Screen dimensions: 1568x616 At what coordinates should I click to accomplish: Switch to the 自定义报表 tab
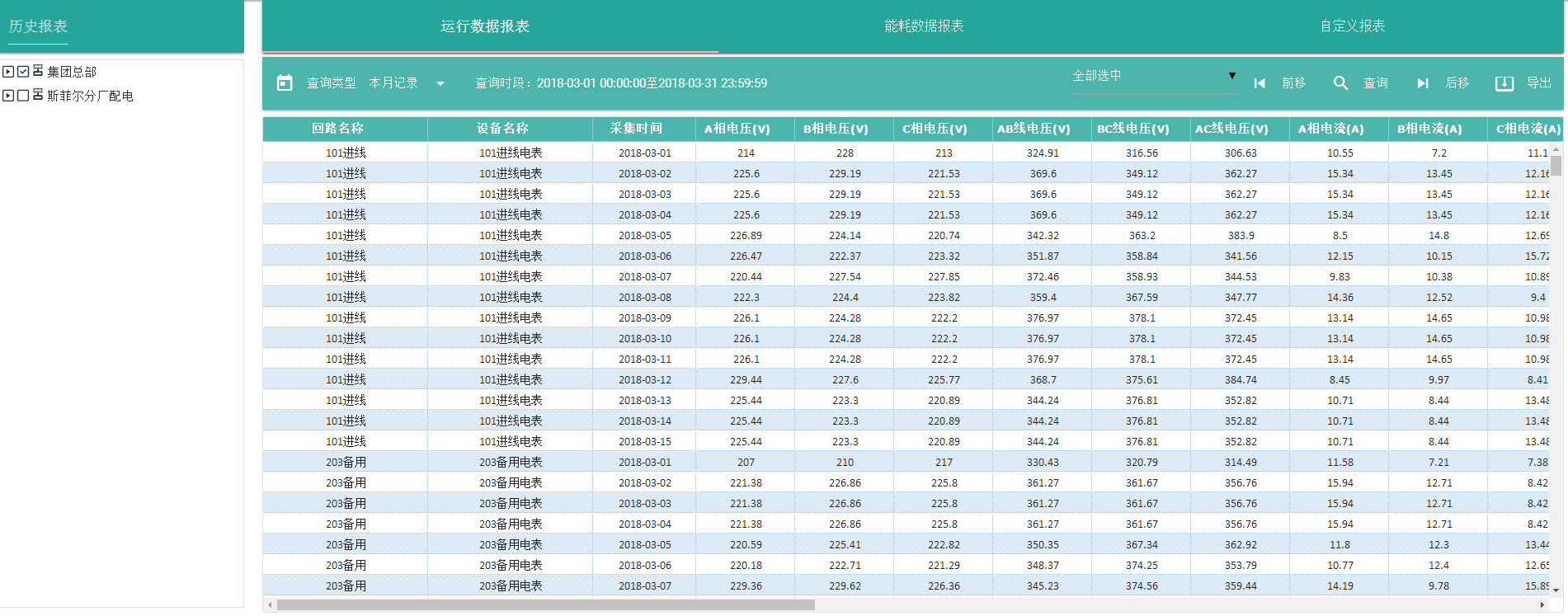tap(1353, 26)
